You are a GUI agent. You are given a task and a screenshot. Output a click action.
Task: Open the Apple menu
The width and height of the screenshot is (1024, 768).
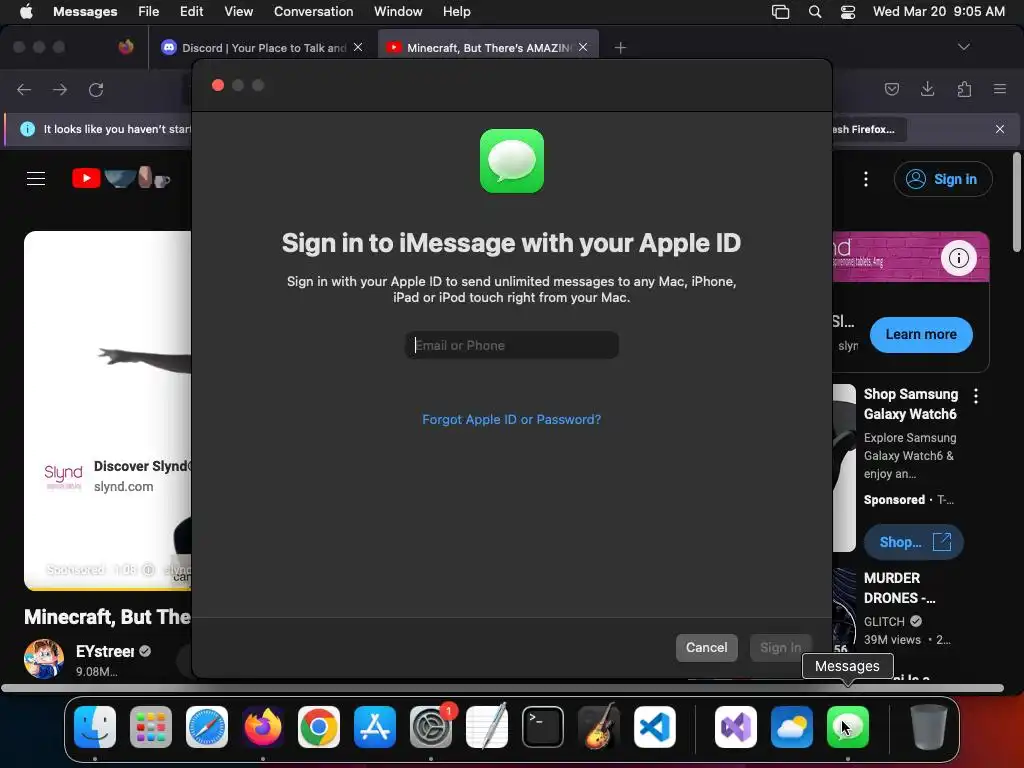[x=26, y=12]
